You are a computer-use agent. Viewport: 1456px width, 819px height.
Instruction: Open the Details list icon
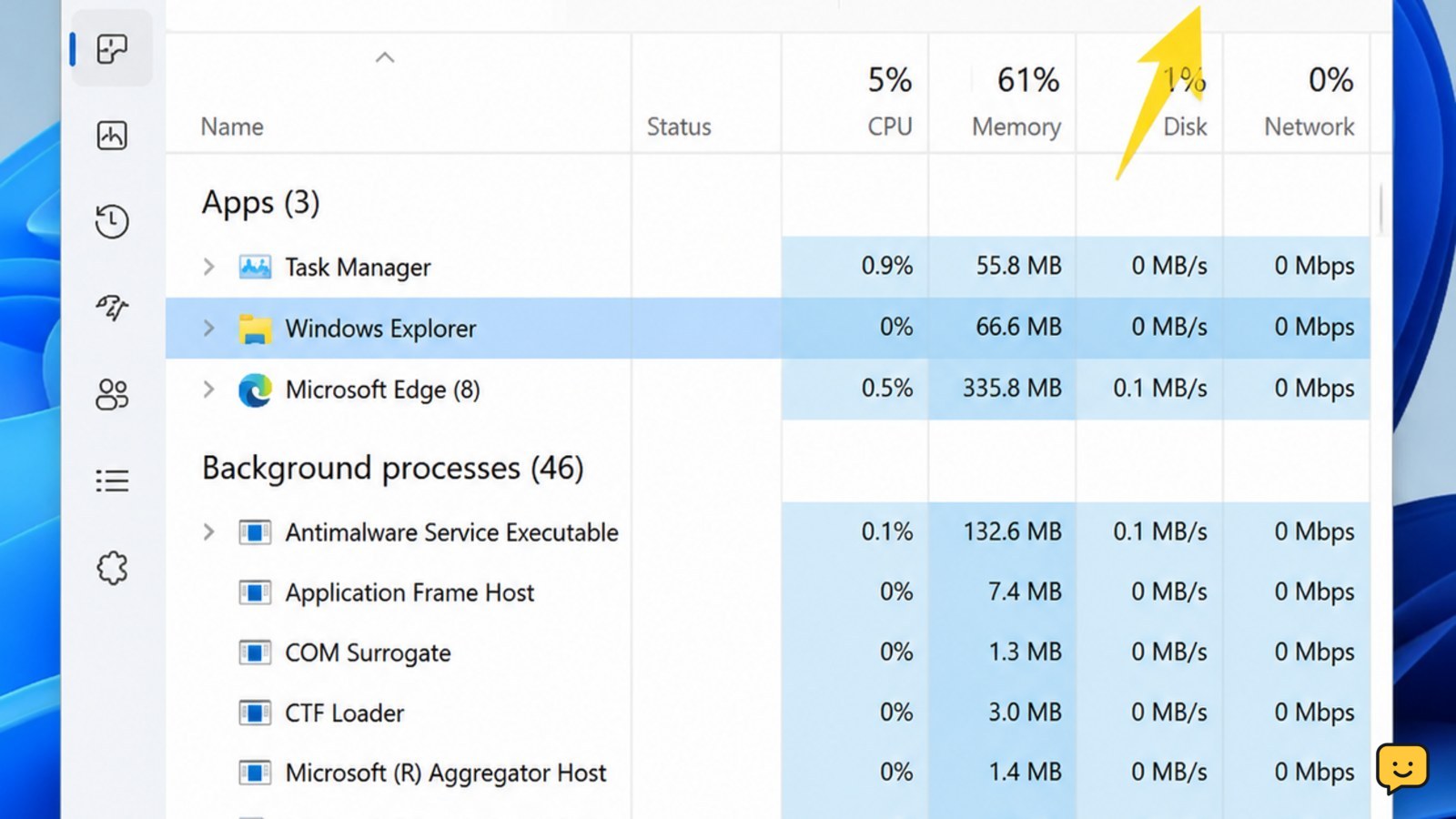point(112,480)
